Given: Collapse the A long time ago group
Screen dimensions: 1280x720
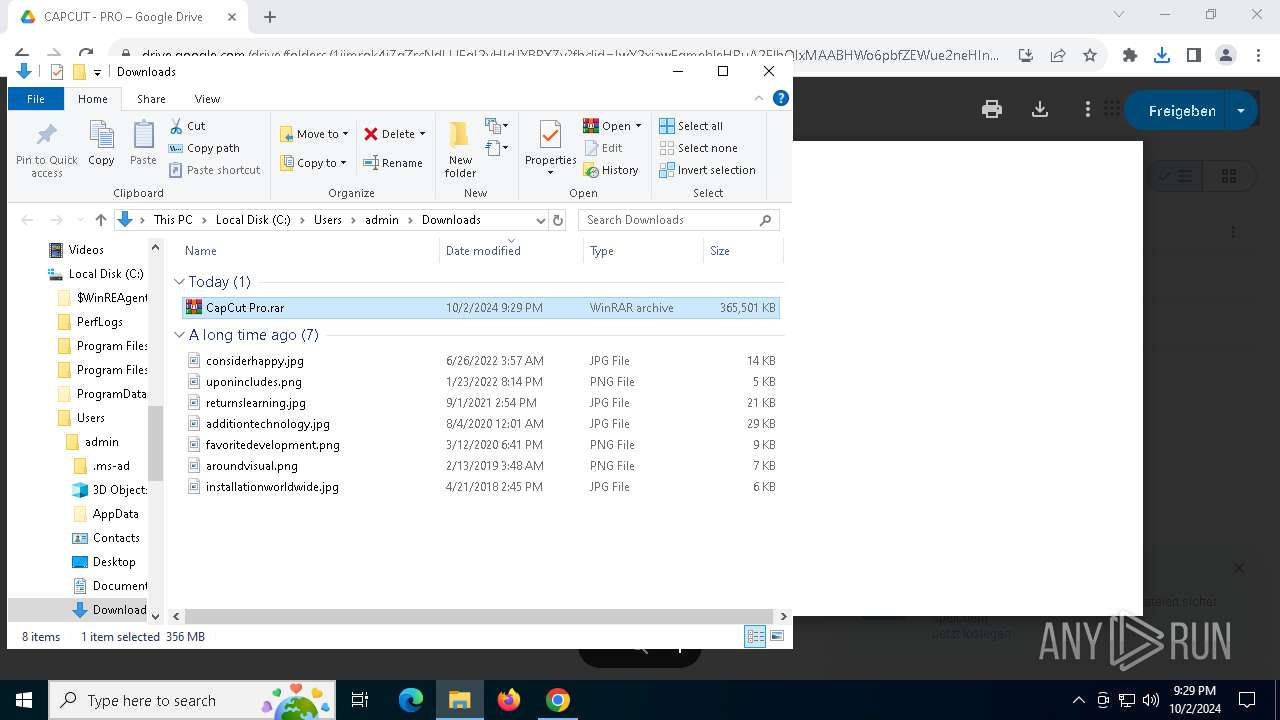Looking at the screenshot, I should click(x=179, y=335).
